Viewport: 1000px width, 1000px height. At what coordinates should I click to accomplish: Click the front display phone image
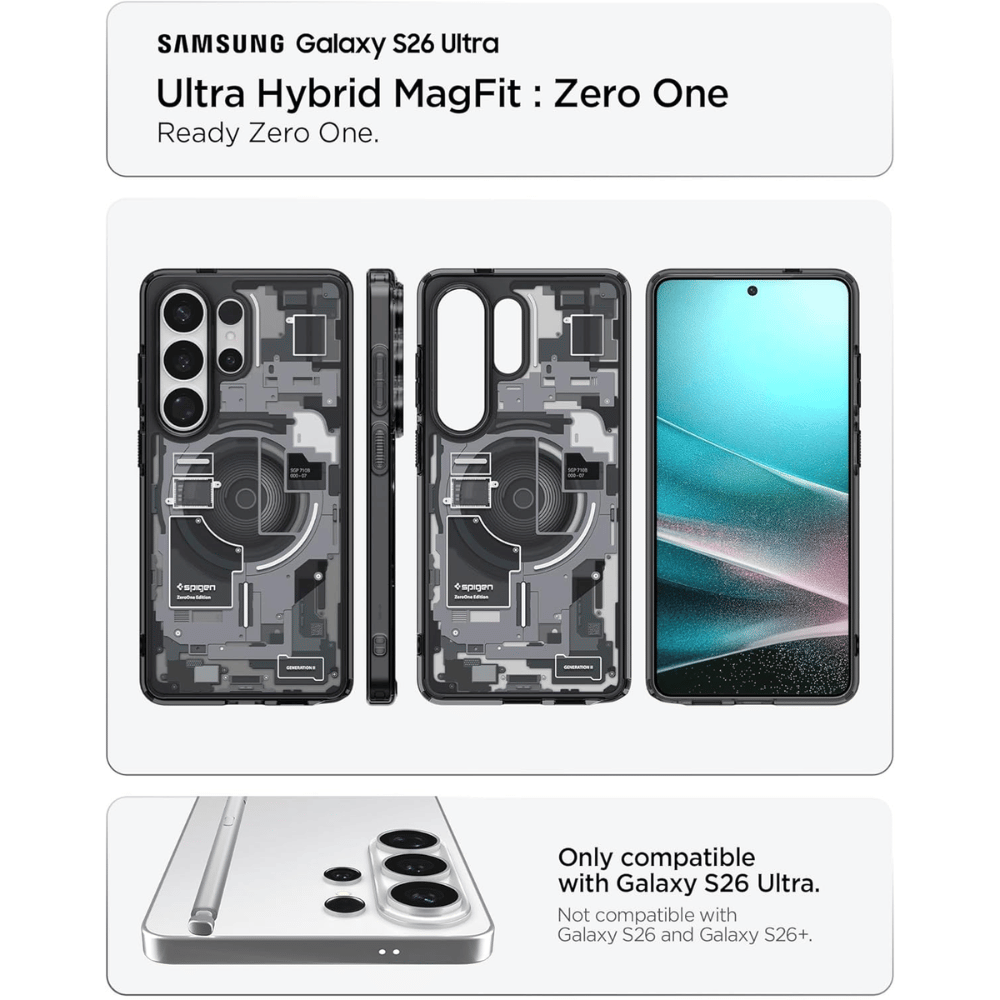click(753, 487)
